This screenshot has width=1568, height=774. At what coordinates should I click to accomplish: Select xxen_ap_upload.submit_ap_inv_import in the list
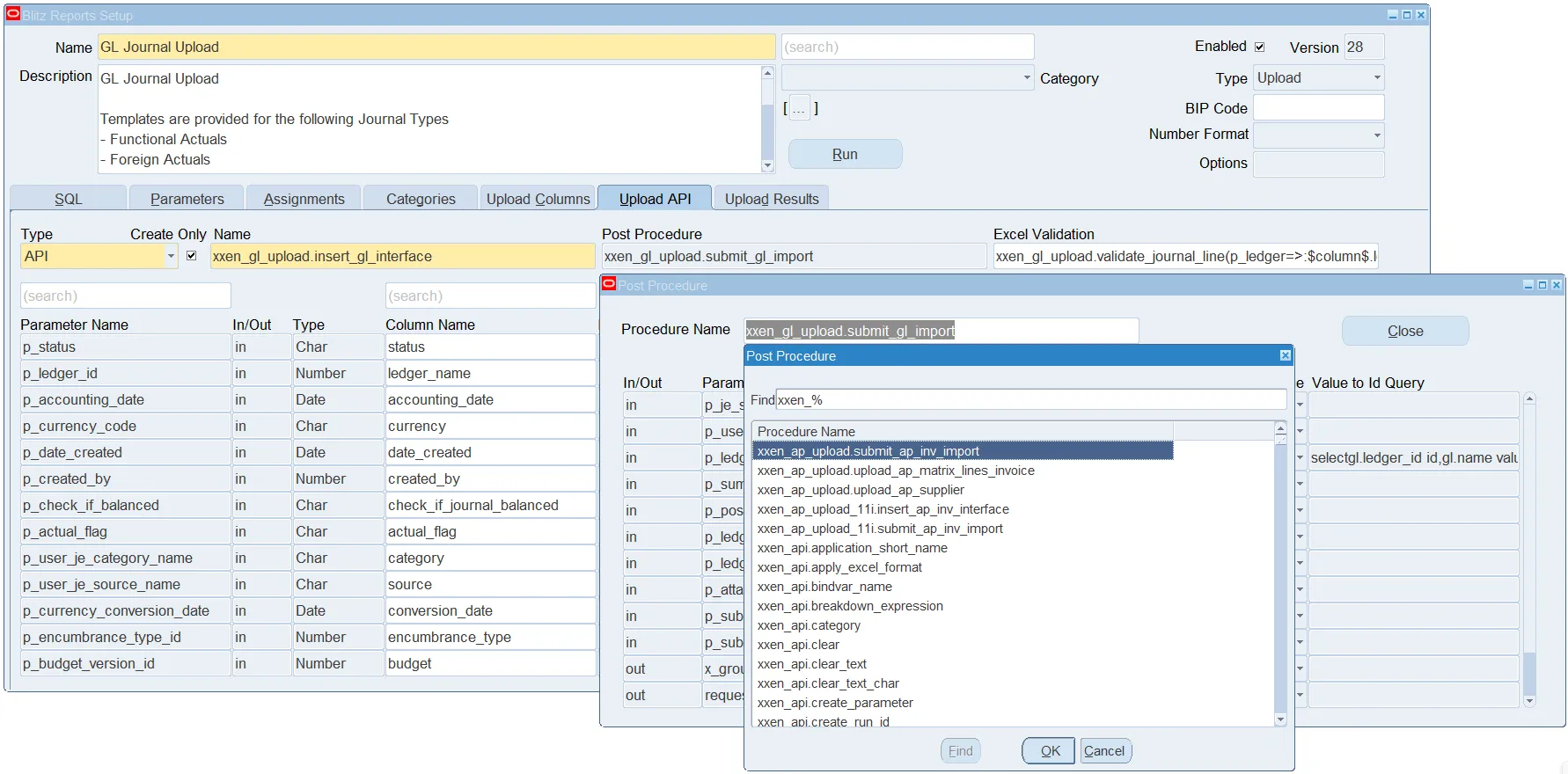963,451
